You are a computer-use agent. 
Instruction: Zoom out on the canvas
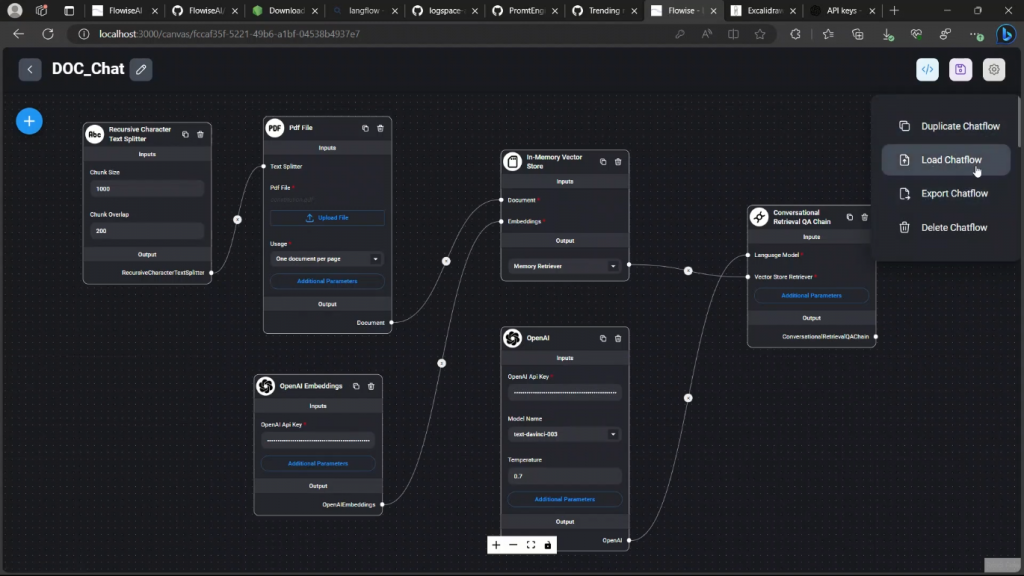[x=513, y=545]
